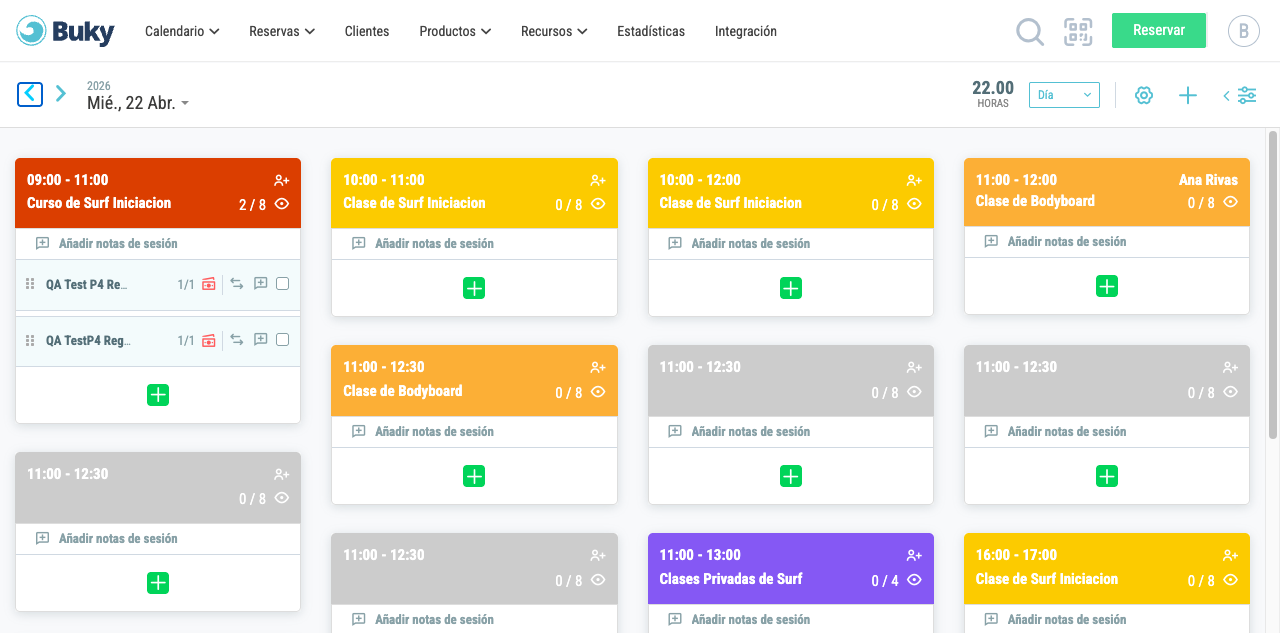Tick checkbox on QA TestP4 Reg... row
This screenshot has height=633, width=1280.
[x=283, y=340]
